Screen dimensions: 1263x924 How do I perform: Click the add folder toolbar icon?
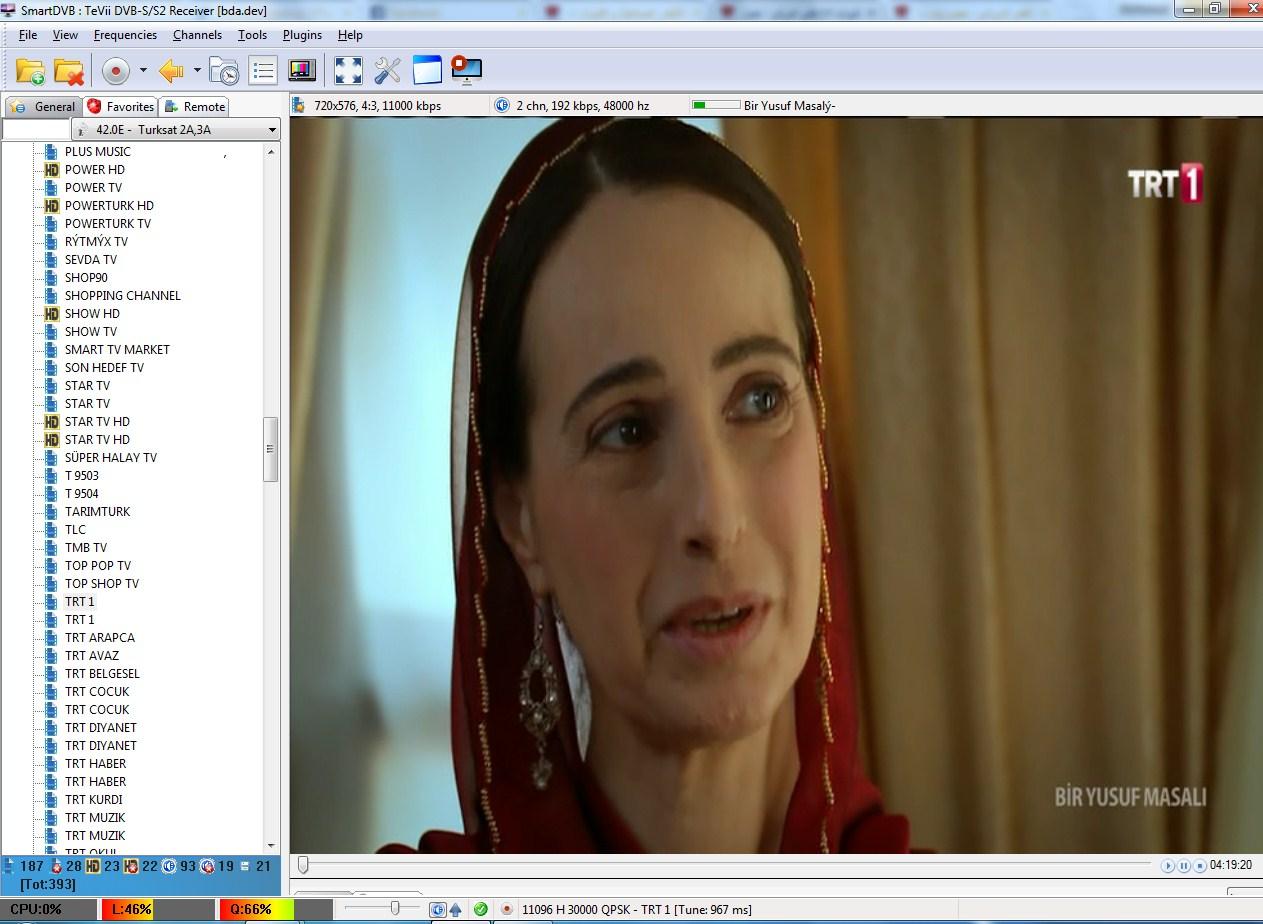tap(30, 71)
